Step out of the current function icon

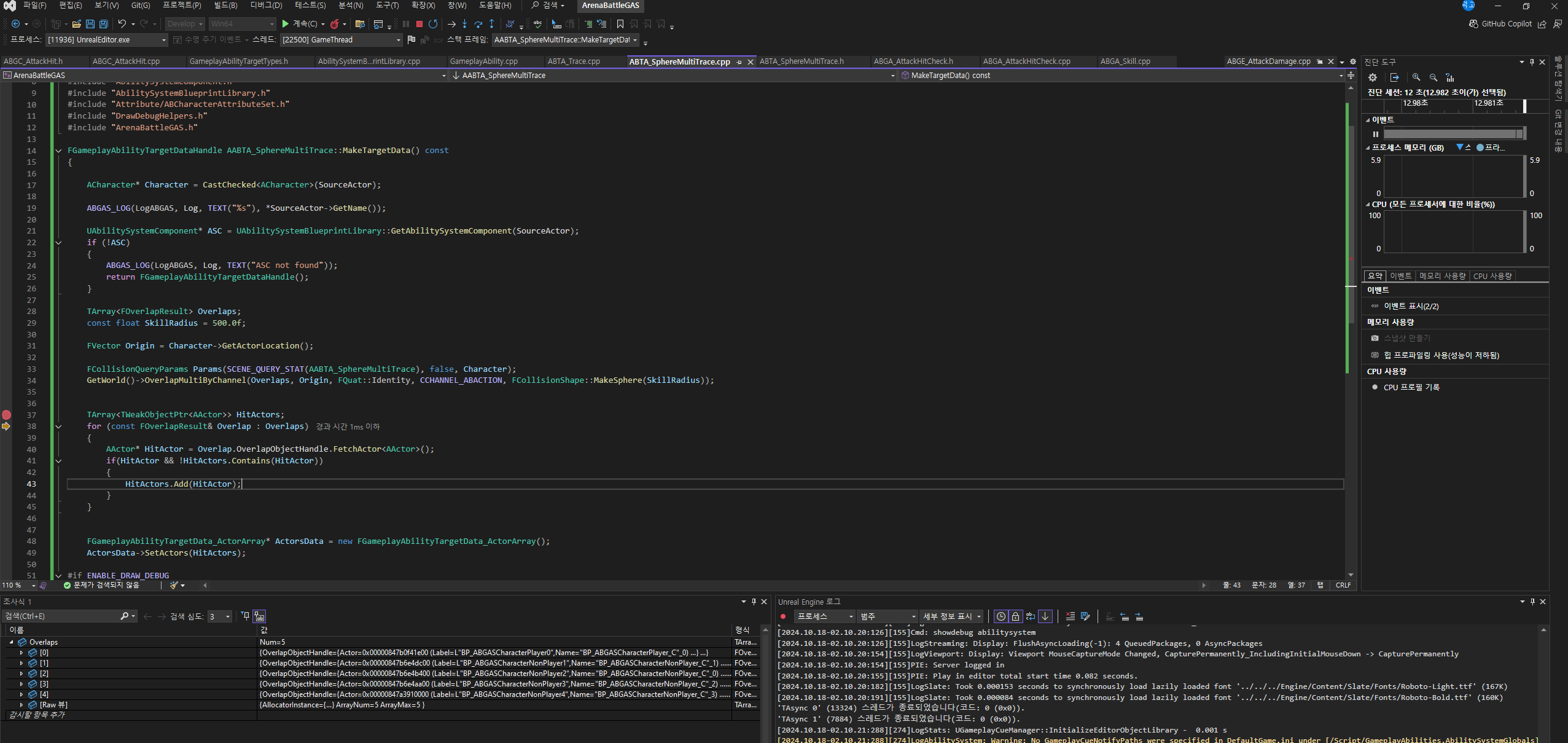click(491, 24)
